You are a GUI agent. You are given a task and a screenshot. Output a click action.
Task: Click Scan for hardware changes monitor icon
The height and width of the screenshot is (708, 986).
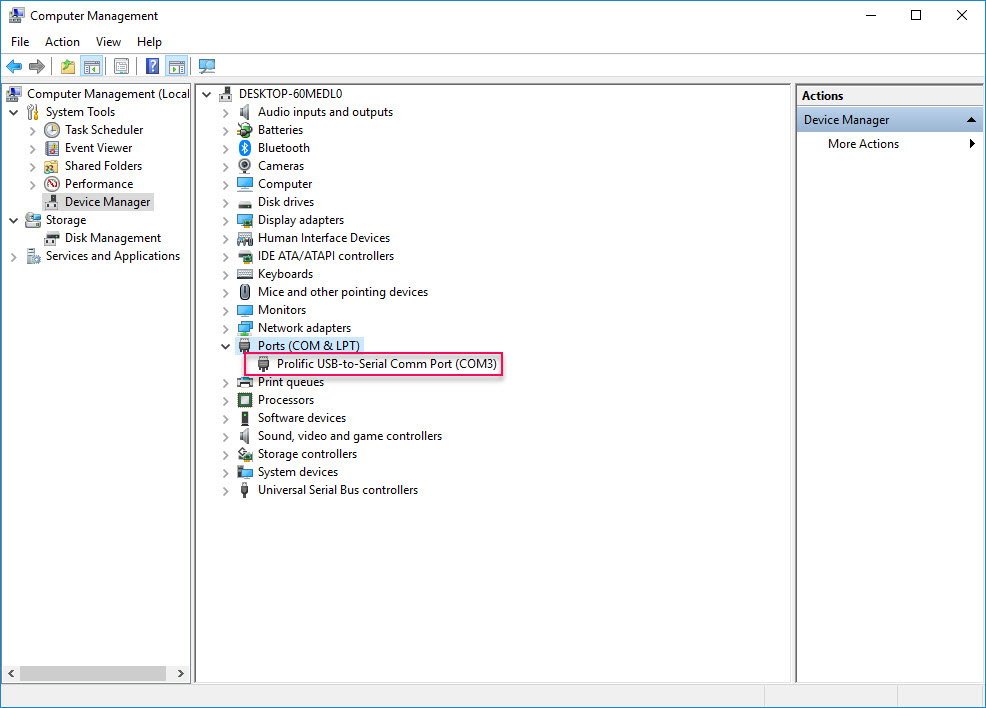click(x=206, y=66)
